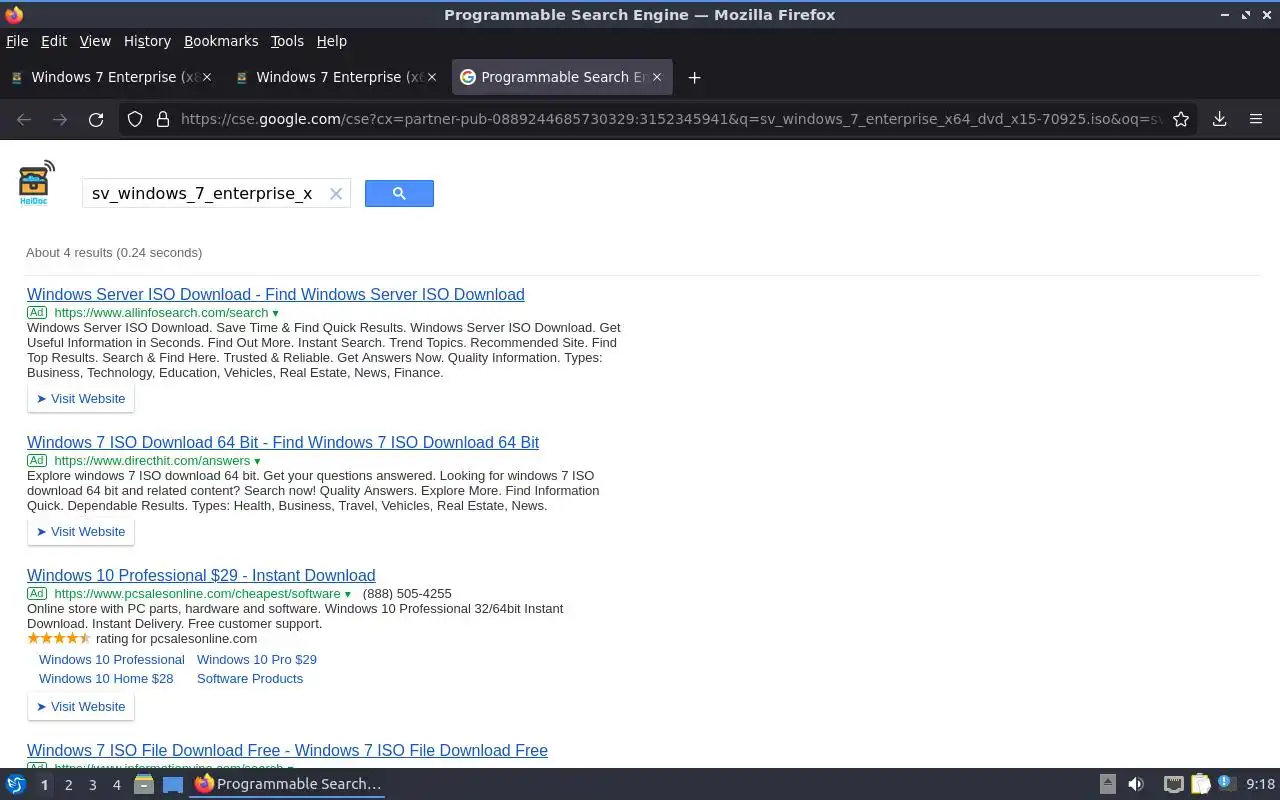Go forward one page
The width and height of the screenshot is (1280, 800).
pyautogui.click(x=60, y=119)
